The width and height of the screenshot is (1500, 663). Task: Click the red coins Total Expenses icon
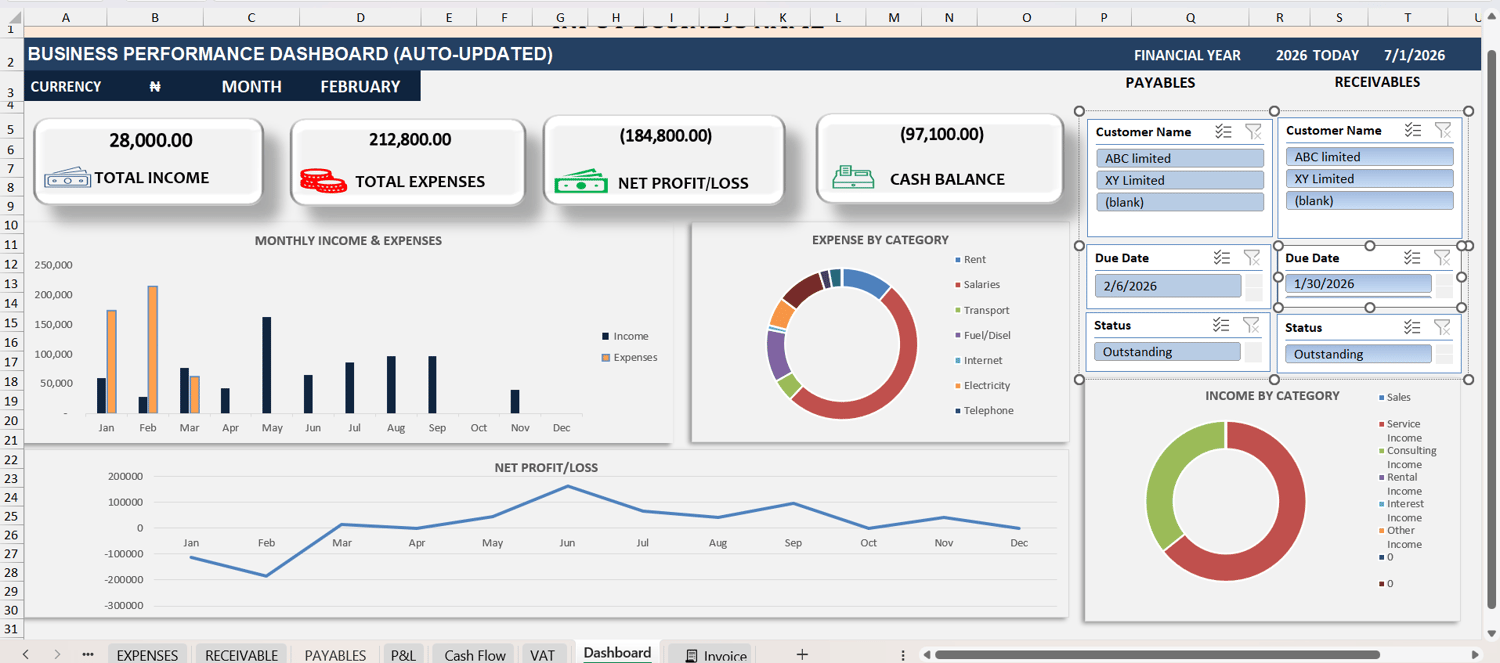(x=324, y=181)
